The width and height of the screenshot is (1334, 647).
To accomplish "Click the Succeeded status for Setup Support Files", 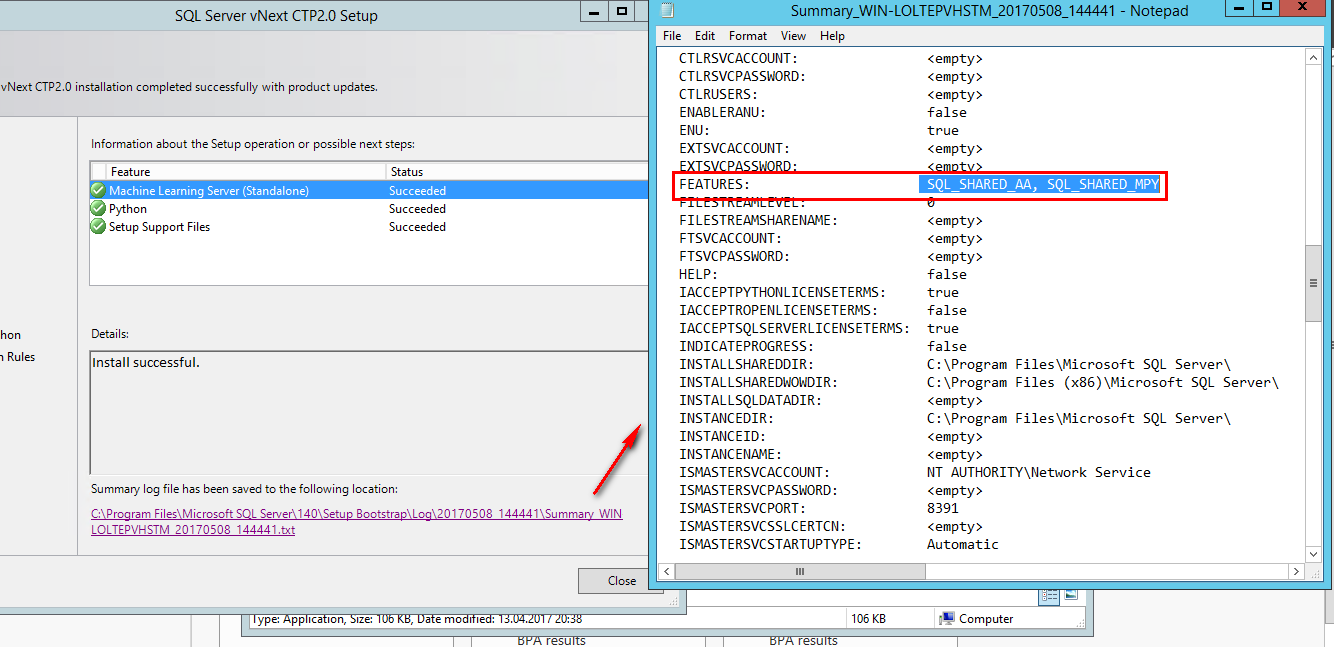I will (417, 227).
